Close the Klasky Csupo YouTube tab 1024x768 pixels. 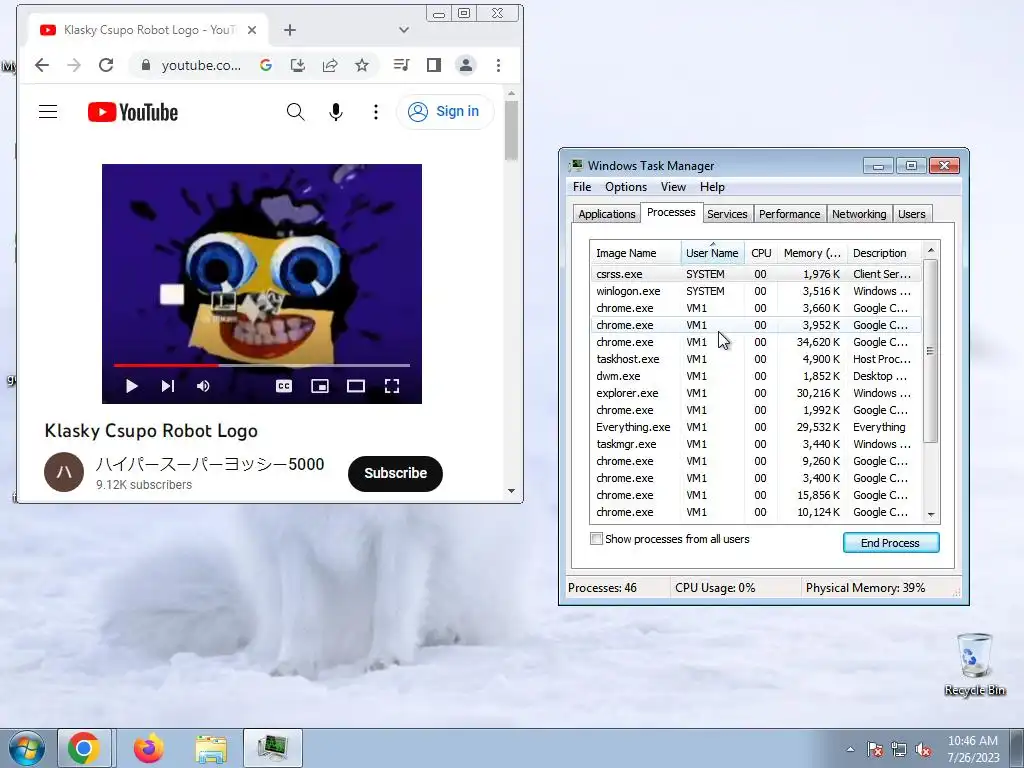click(x=252, y=30)
